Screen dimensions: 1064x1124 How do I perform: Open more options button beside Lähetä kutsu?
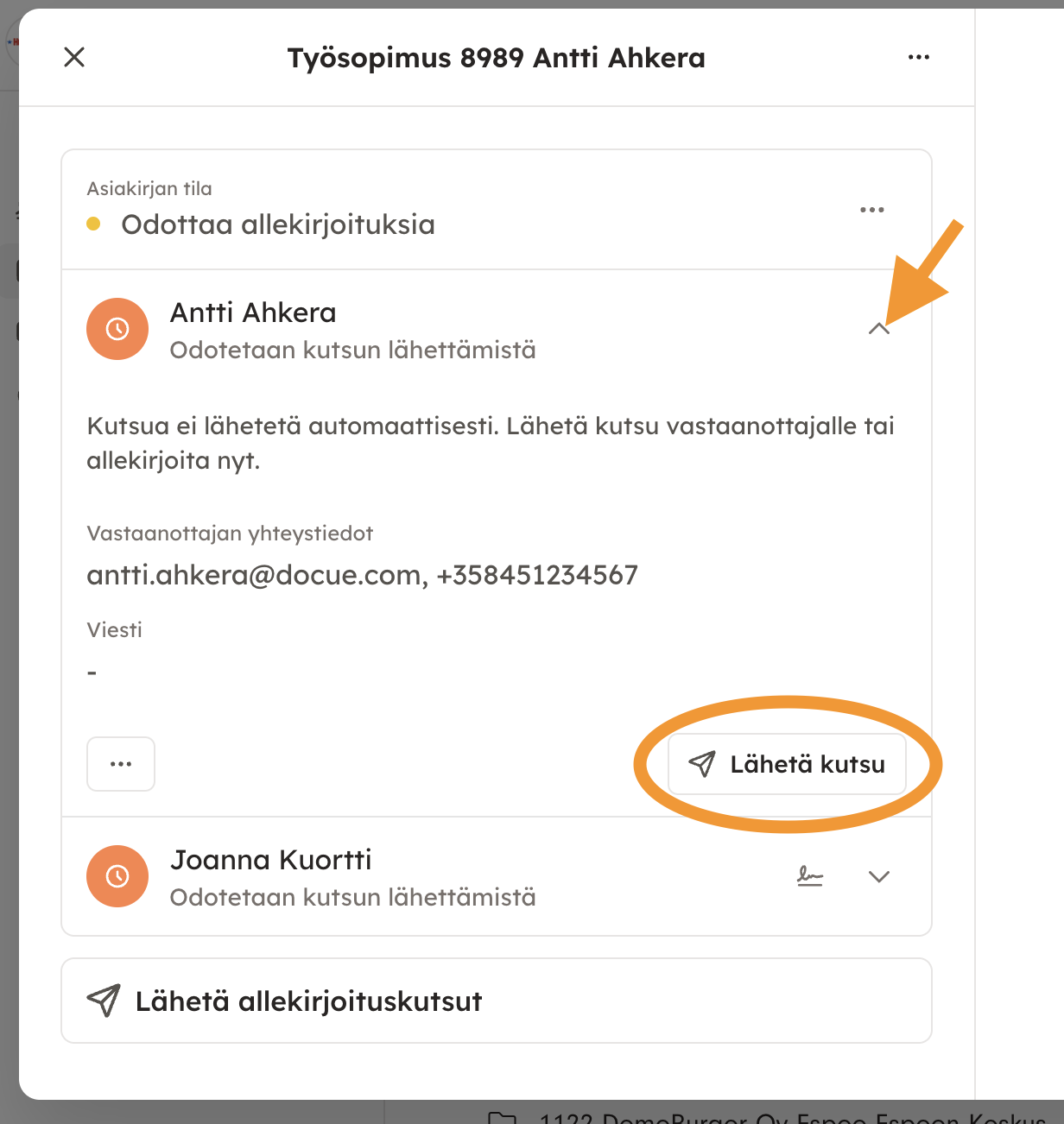click(x=121, y=764)
